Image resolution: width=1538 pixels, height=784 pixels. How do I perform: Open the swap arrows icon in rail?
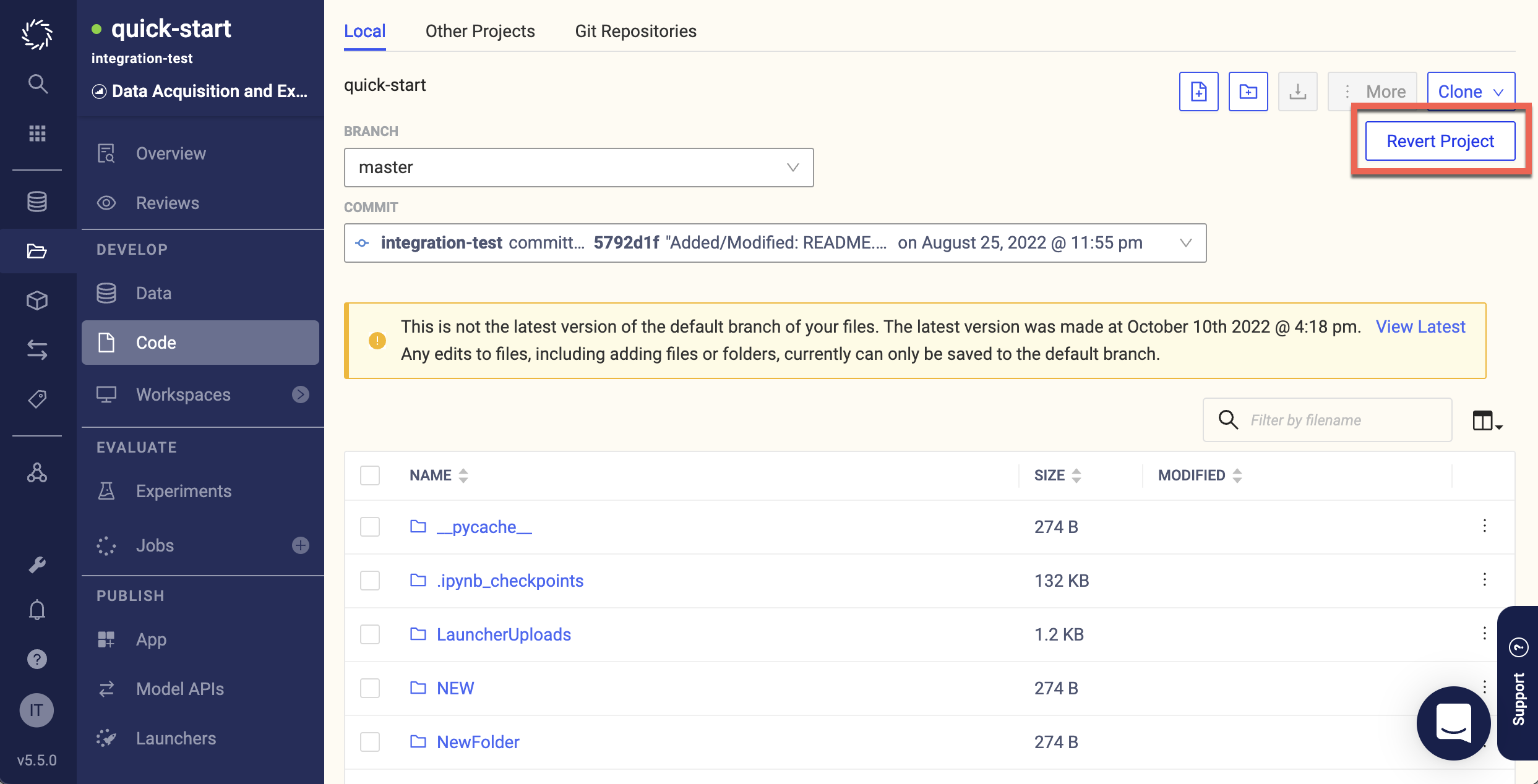pos(37,350)
